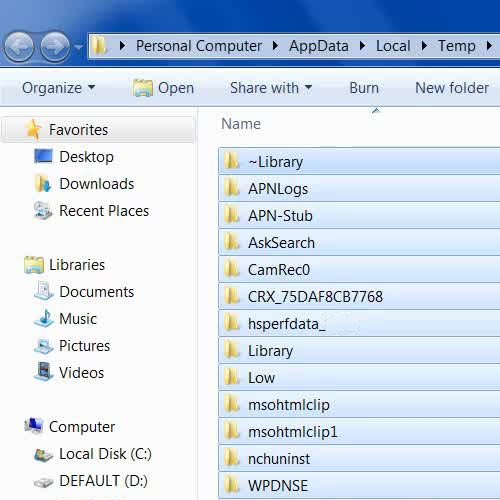Viewport: 500px width, 500px height.
Task: Expand arrow after Temp in address bar
Action: click(489, 46)
